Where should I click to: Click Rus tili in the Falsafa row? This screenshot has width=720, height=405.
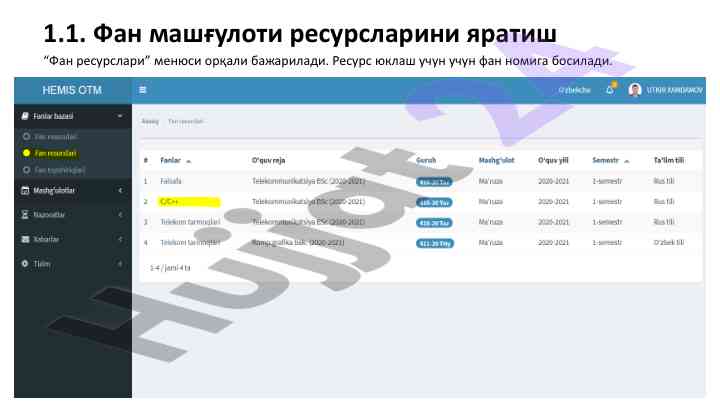tap(664, 181)
